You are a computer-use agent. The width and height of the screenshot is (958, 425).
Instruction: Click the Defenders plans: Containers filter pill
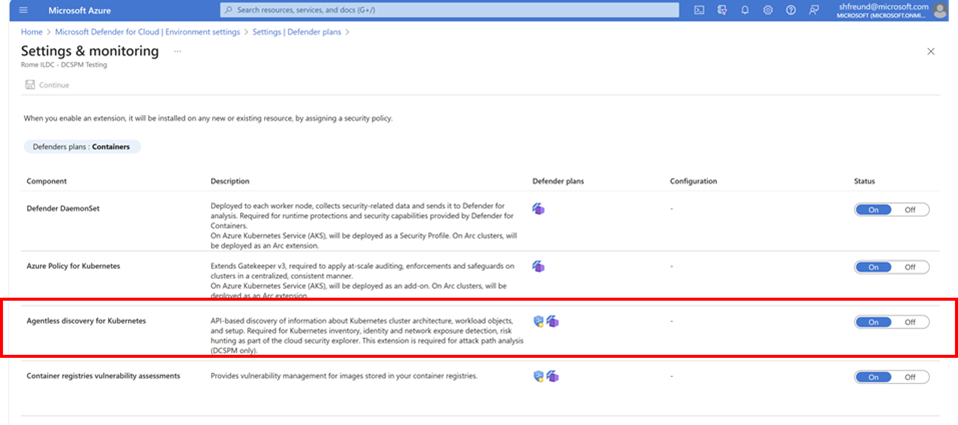point(82,147)
